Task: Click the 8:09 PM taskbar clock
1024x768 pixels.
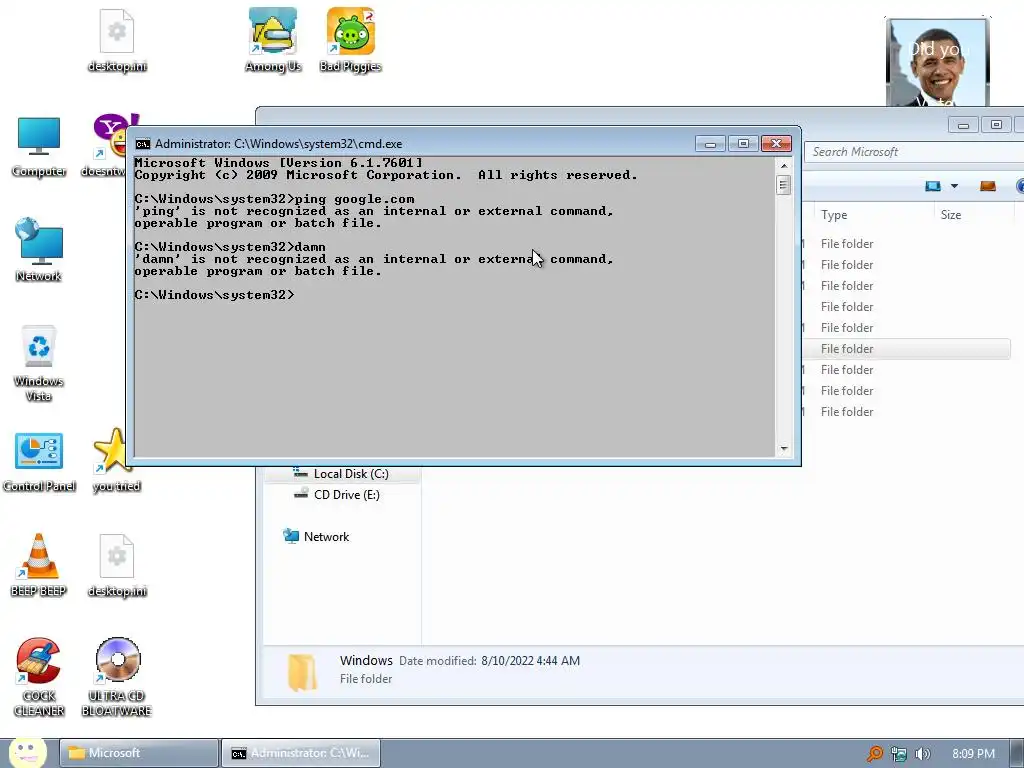Action: tap(973, 754)
